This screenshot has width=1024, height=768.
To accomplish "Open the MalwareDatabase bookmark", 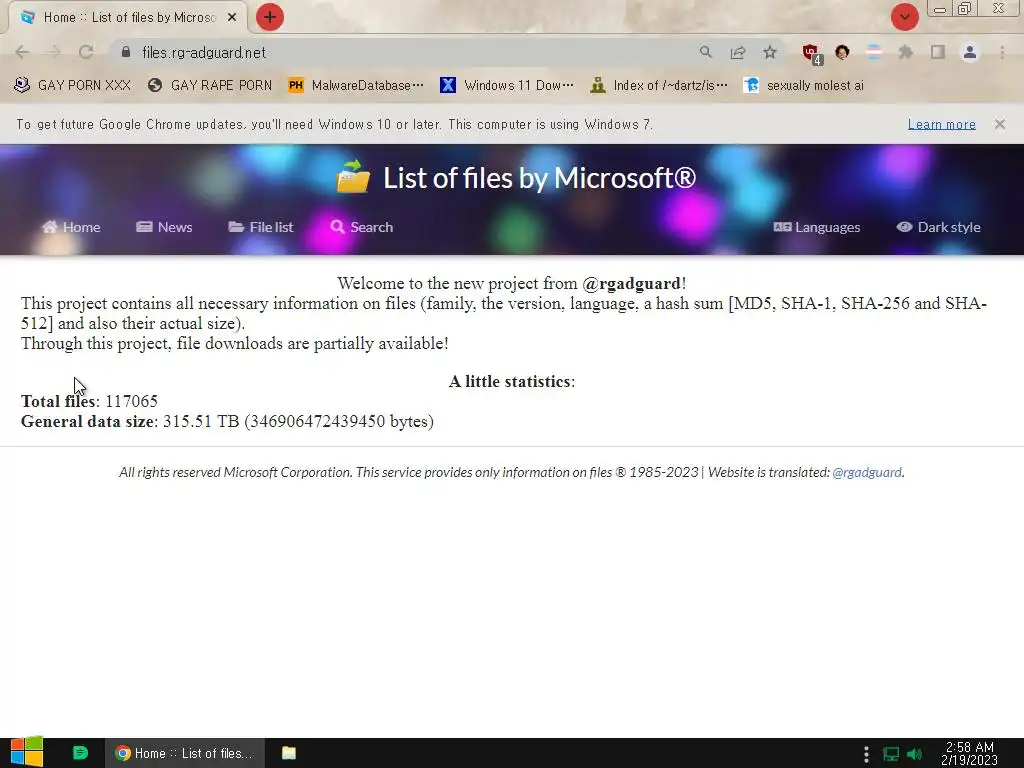I will 356,86.
